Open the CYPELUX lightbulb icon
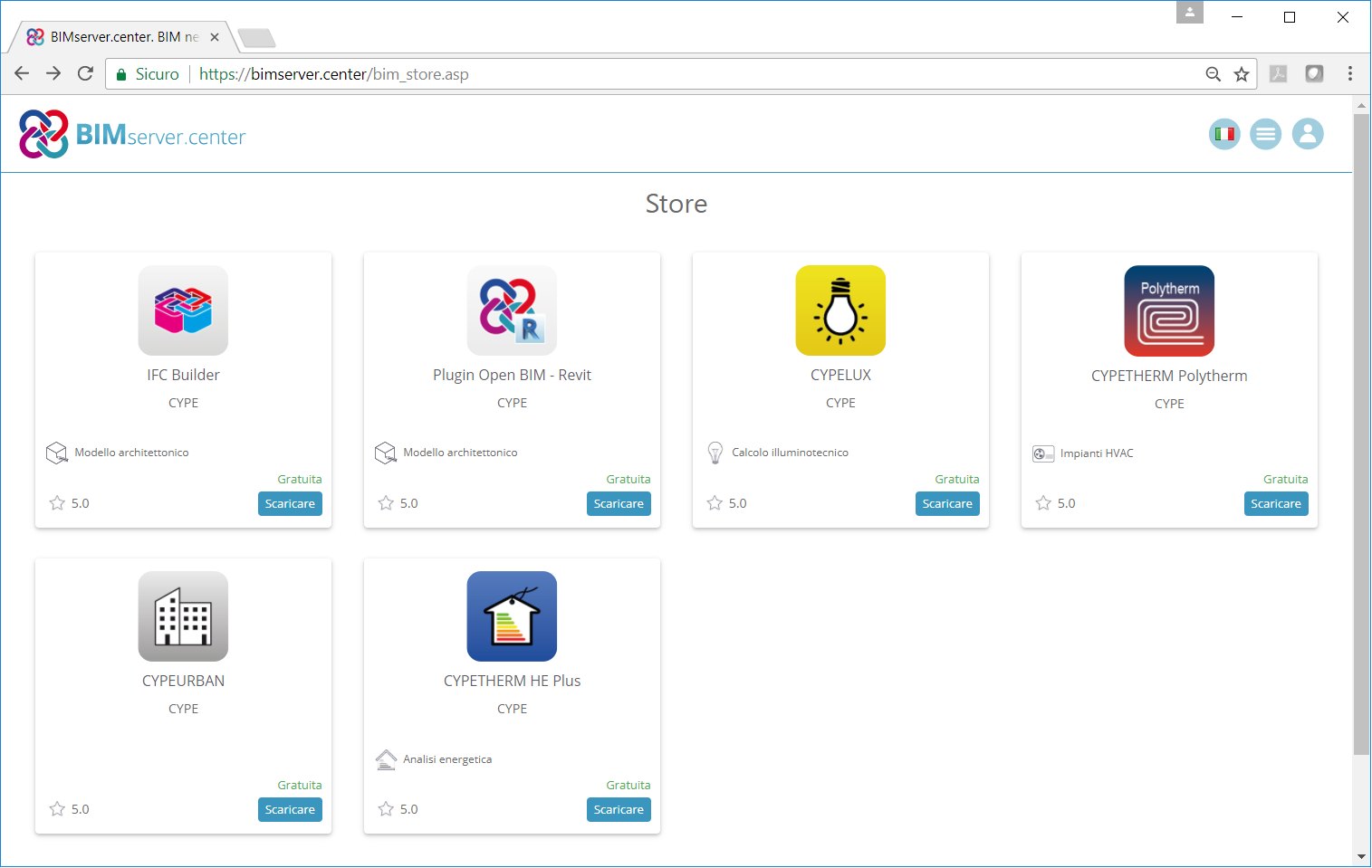The image size is (1372, 868). pyautogui.click(x=840, y=310)
